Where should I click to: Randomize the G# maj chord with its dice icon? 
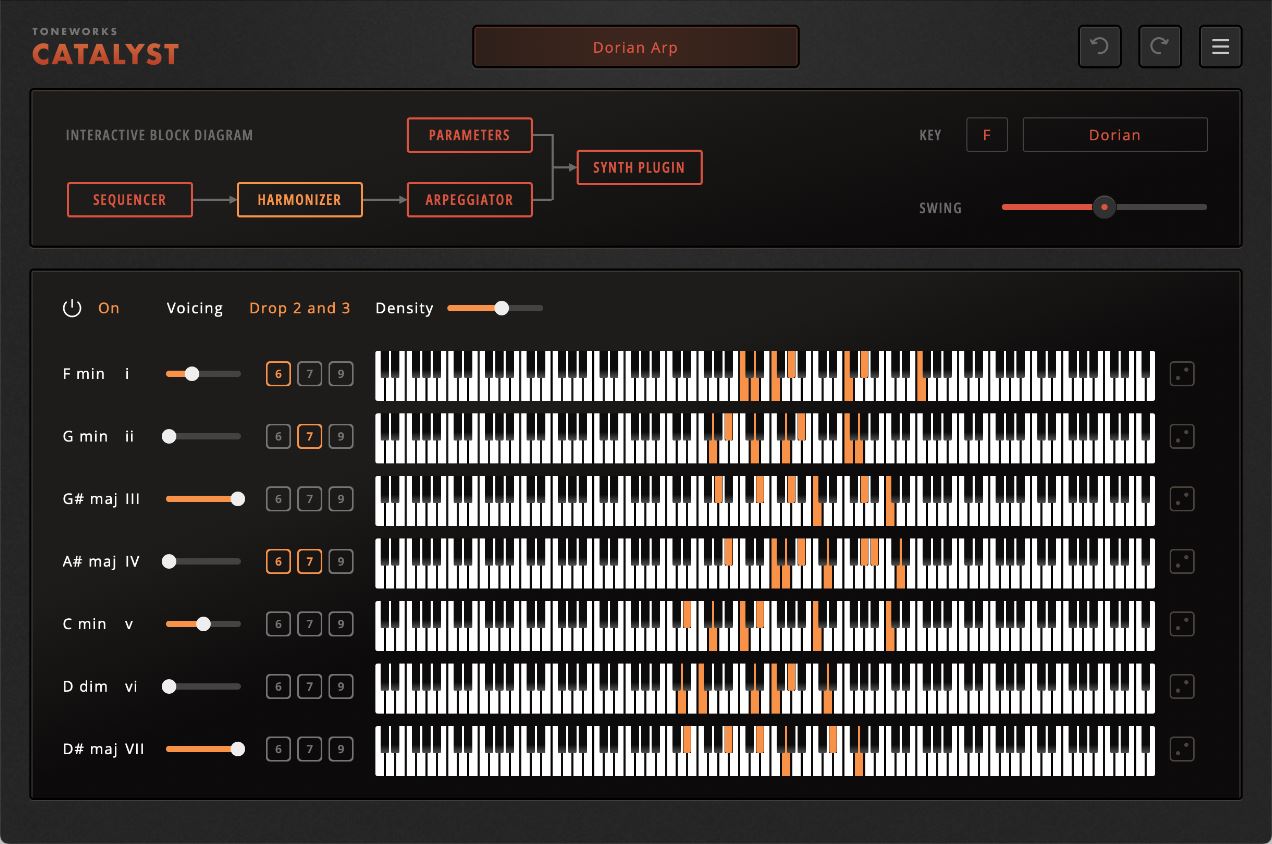[1182, 499]
